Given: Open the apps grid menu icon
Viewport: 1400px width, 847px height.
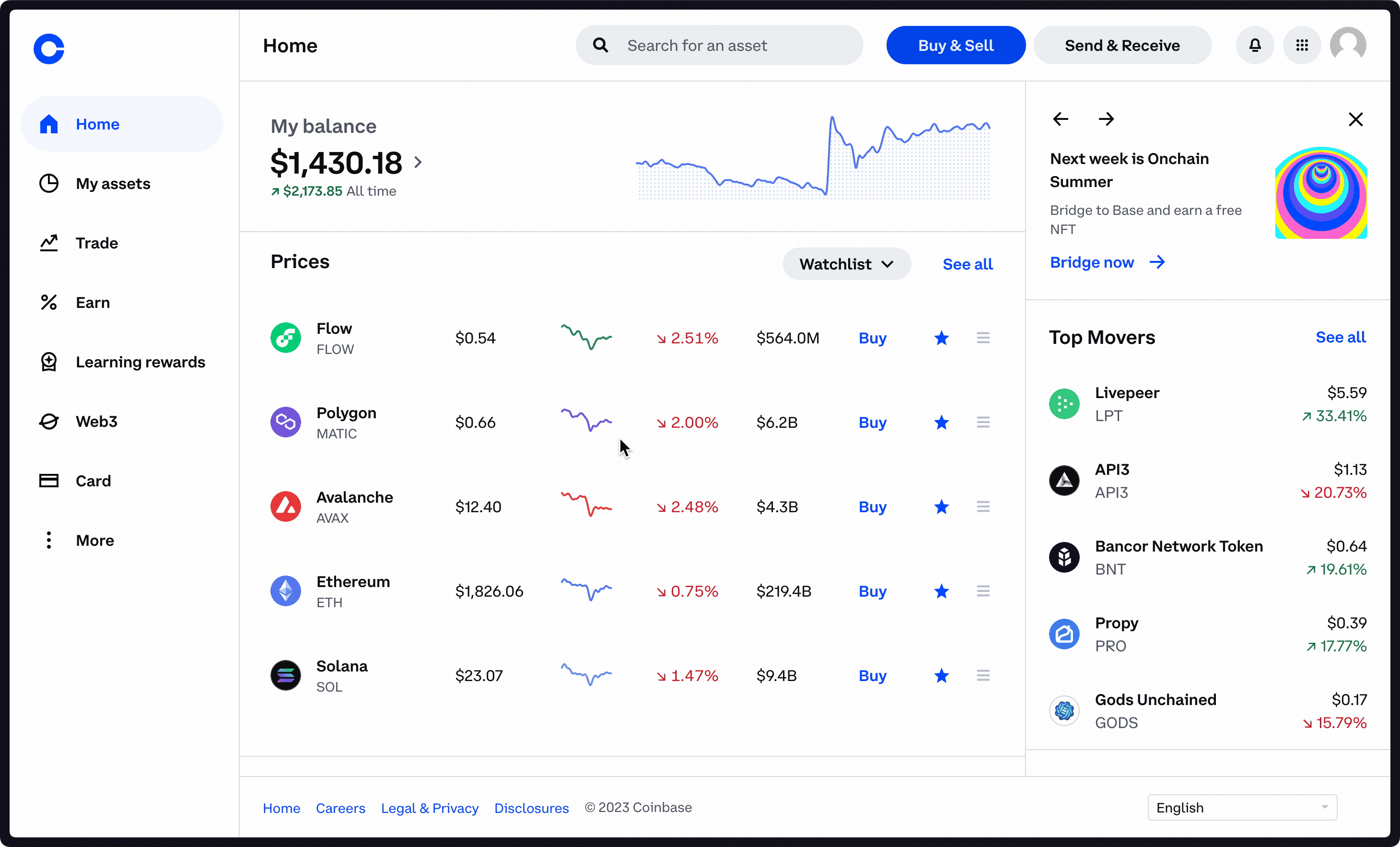Looking at the screenshot, I should pyautogui.click(x=1302, y=46).
